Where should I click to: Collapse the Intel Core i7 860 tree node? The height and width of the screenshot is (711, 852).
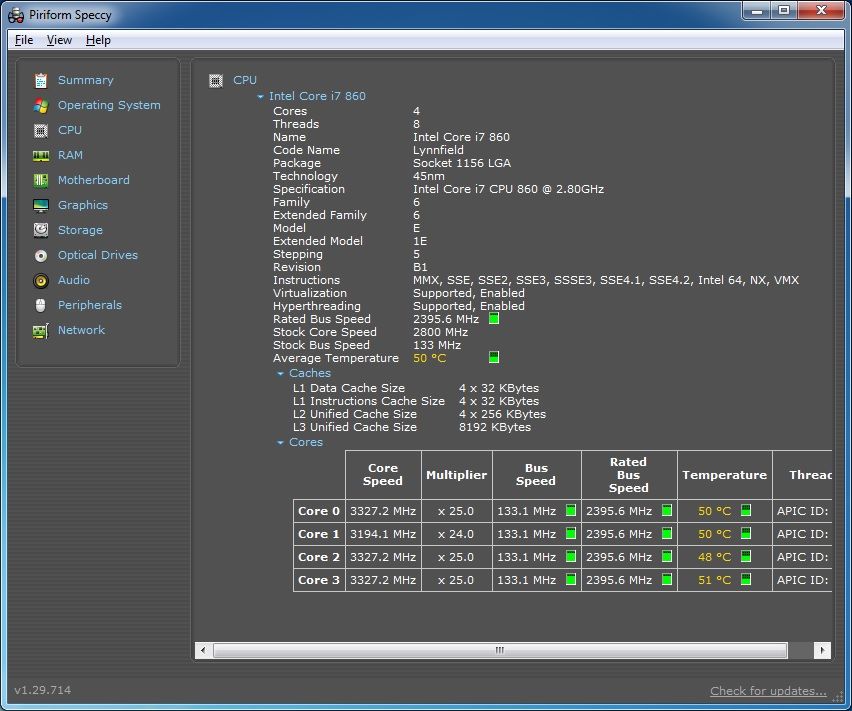(260, 97)
